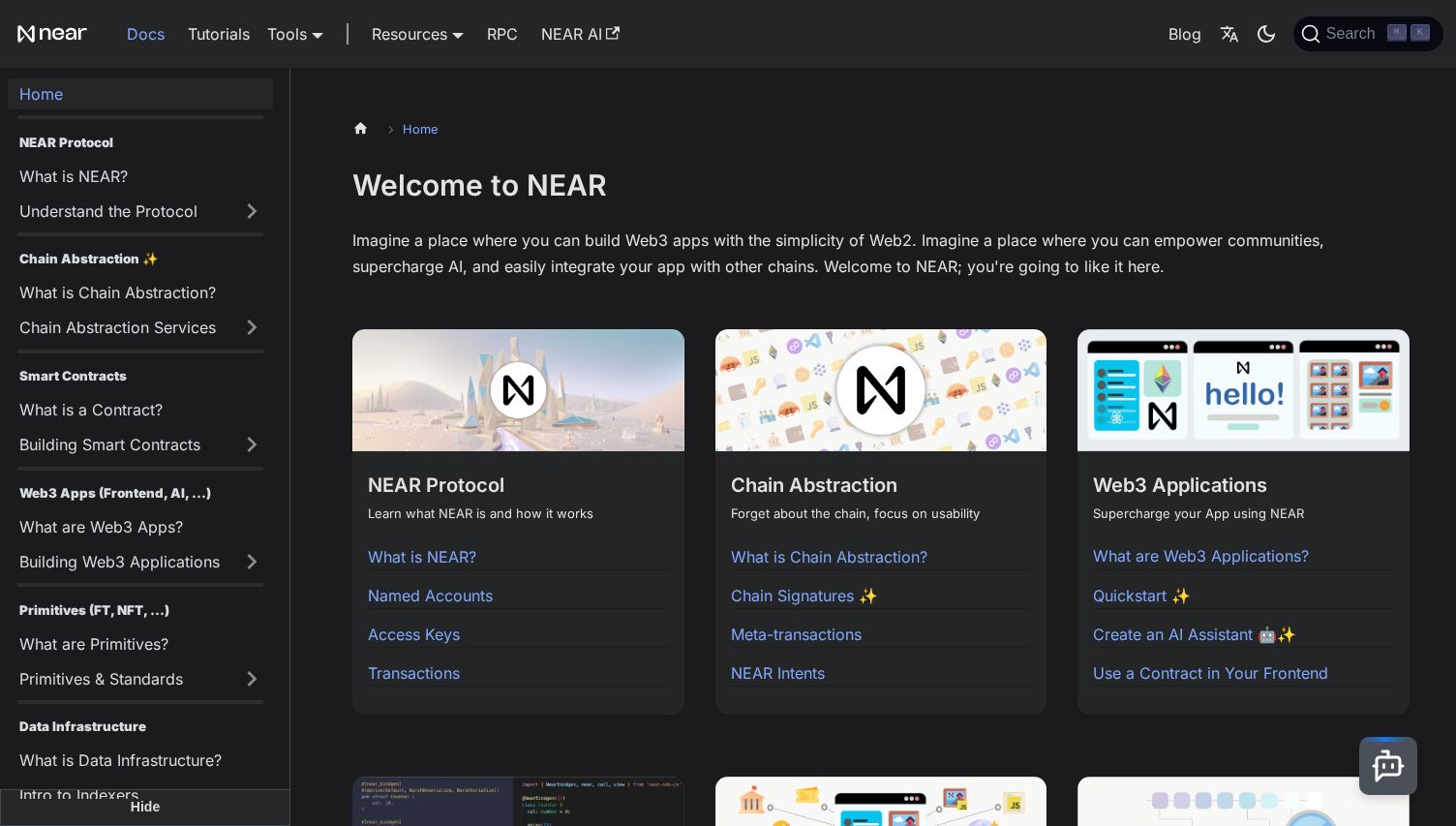Expand Primitives & Standards chevron
1456x826 pixels.
(x=252, y=679)
